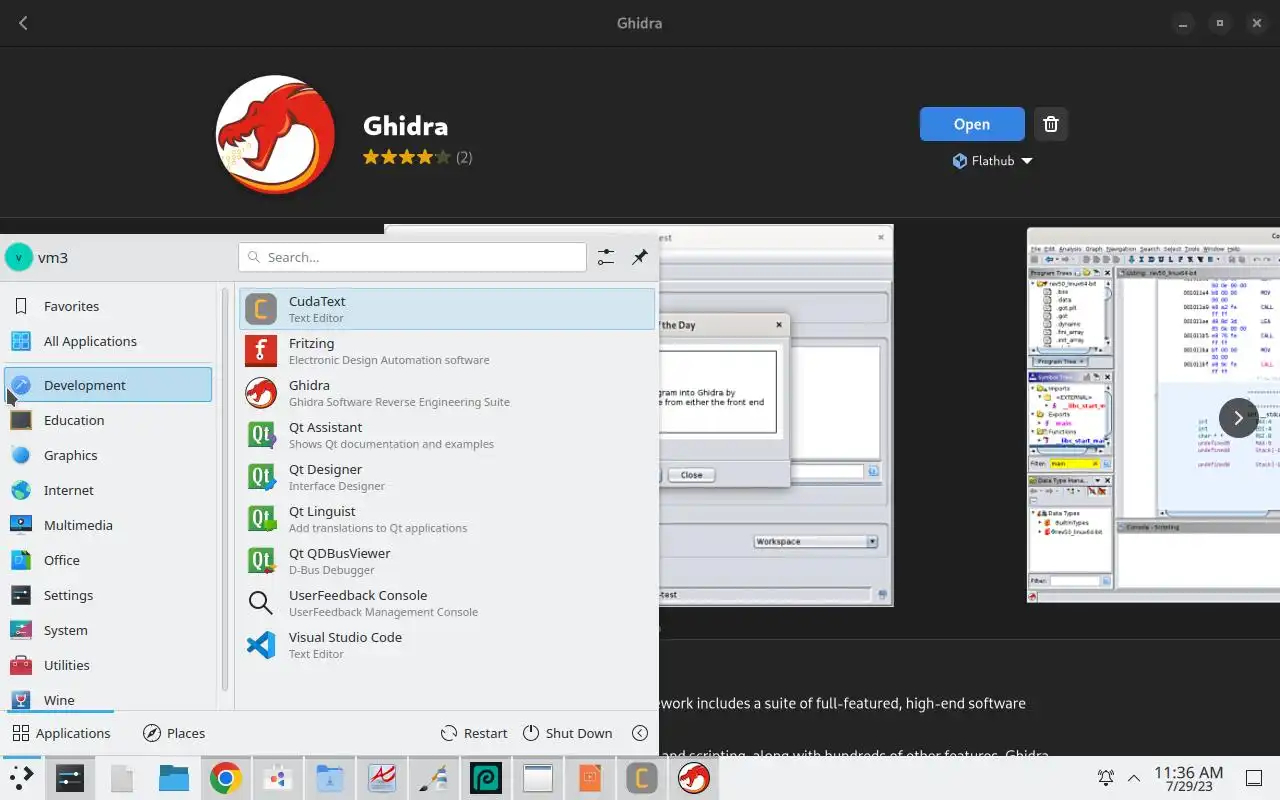
Task: Click the category list scrollbar
Action: pyautogui.click(x=225, y=490)
